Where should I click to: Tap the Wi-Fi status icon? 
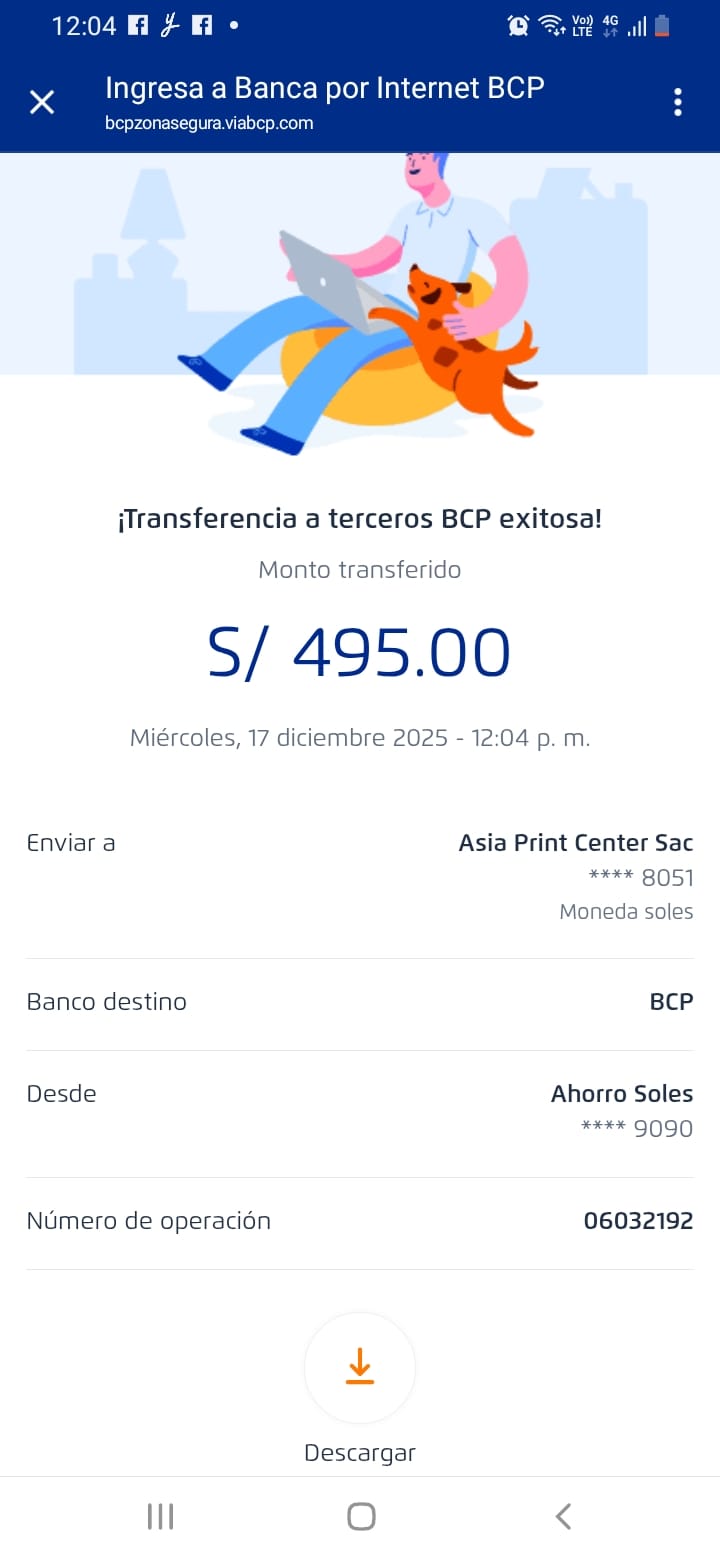pos(551,26)
